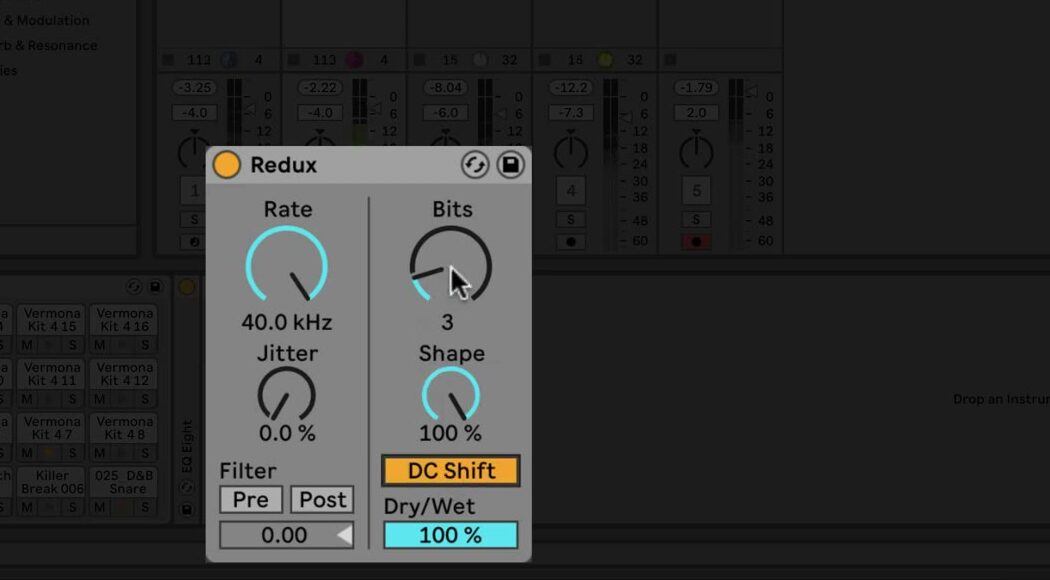Mute the Killer Break 006 pad
This screenshot has width=1050, height=580.
27,508
